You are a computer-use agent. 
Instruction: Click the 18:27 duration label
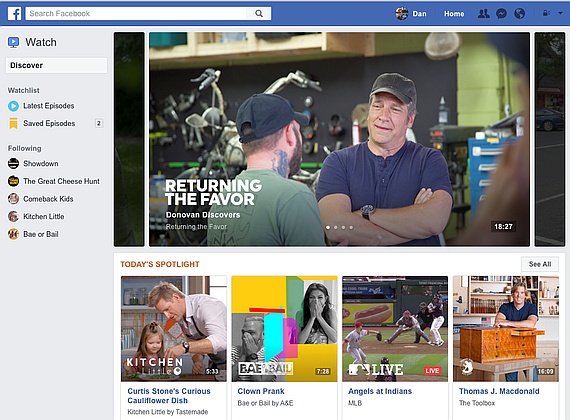(x=503, y=227)
